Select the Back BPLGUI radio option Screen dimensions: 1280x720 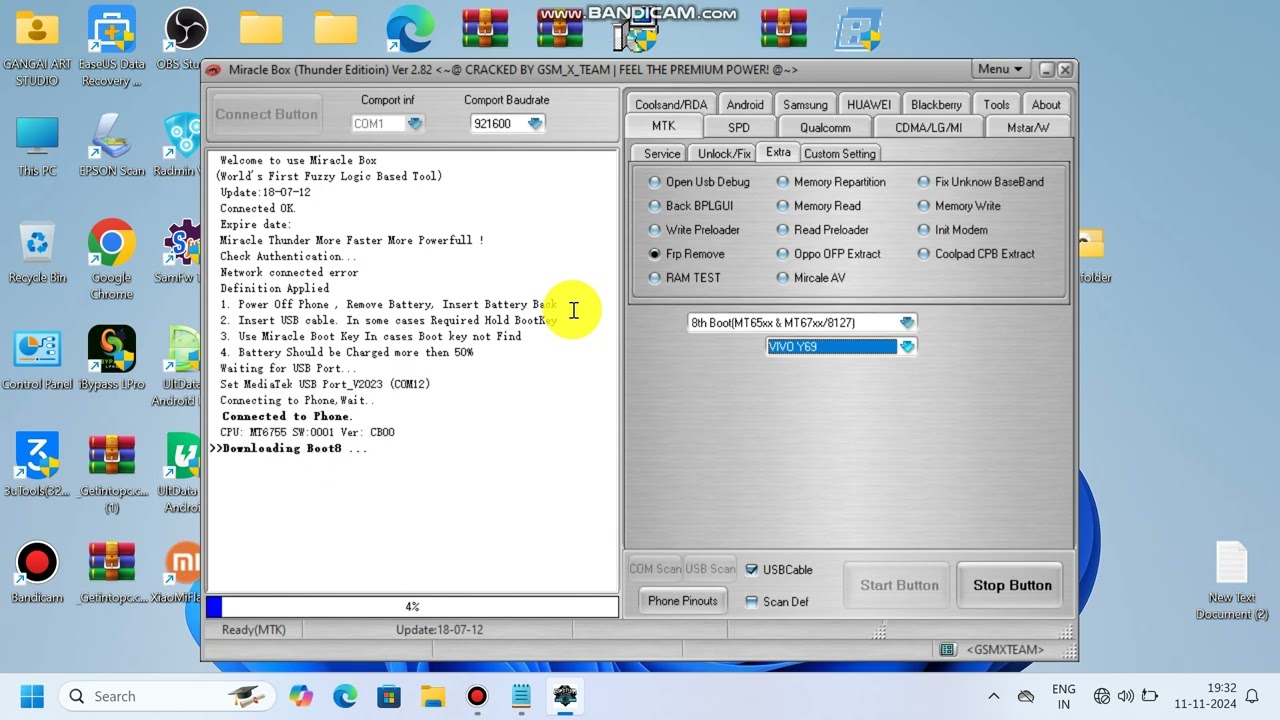click(x=691, y=206)
